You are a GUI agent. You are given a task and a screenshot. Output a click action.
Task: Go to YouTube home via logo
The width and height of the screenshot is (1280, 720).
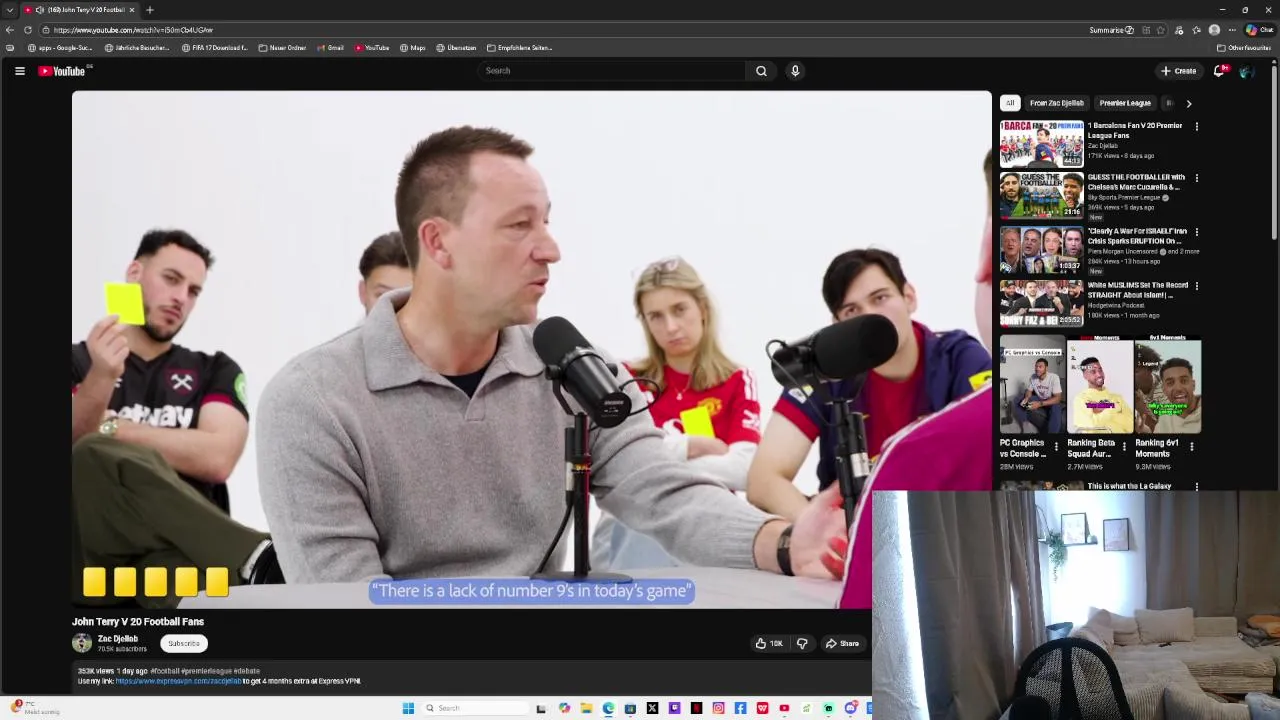click(x=62, y=71)
